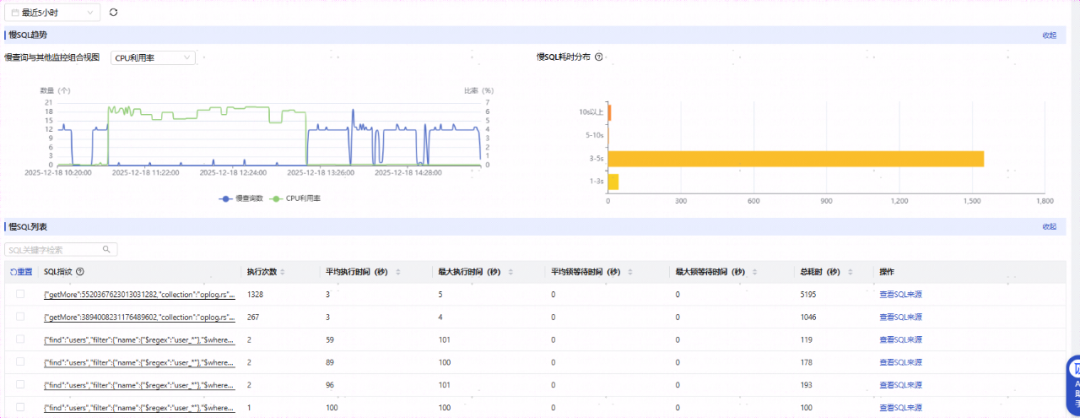Viewport: 1080px width, 418px height.
Task: Open the CPU利用率 metric dropdown
Action: pos(153,58)
